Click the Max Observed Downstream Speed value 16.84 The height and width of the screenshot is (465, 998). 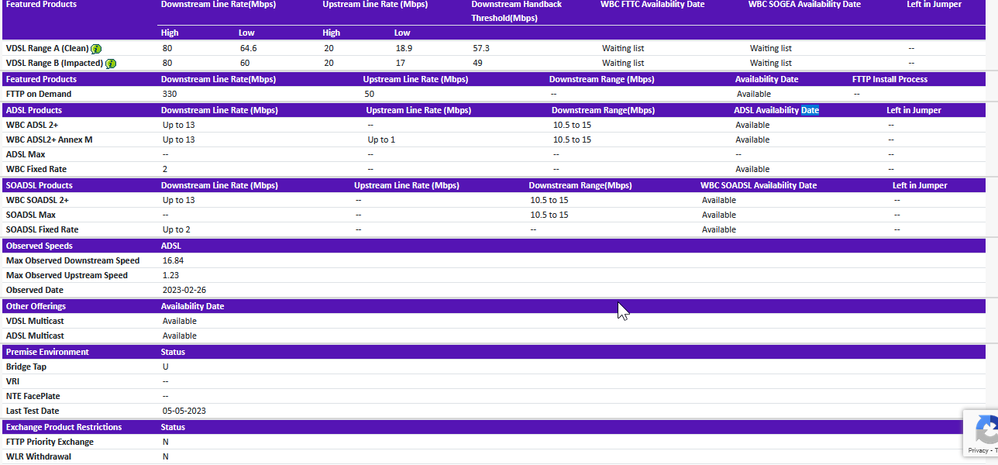[173, 260]
